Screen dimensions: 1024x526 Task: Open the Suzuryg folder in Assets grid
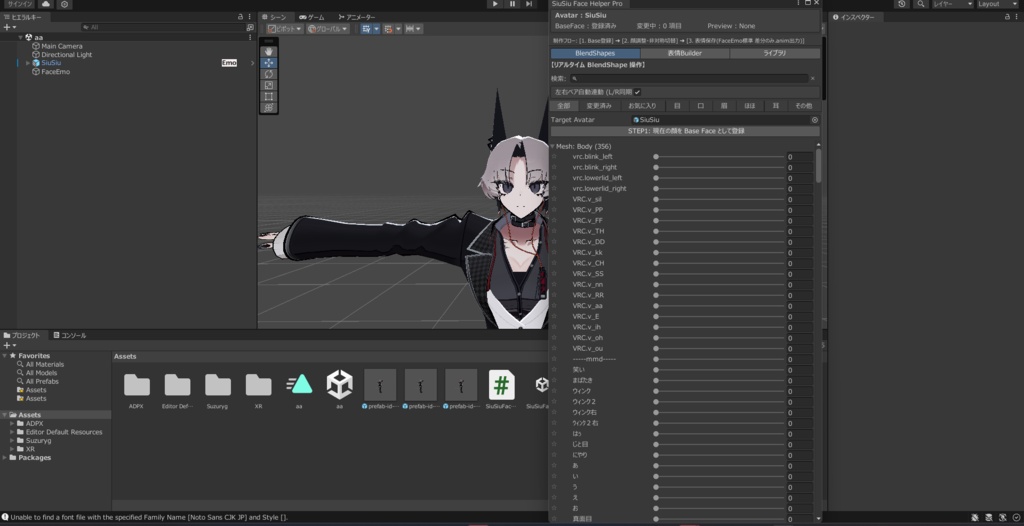[217, 385]
